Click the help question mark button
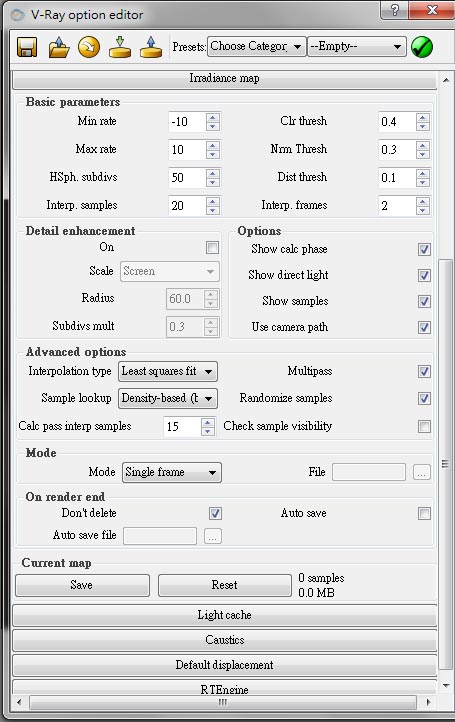The height and width of the screenshot is (722, 455). (x=394, y=10)
